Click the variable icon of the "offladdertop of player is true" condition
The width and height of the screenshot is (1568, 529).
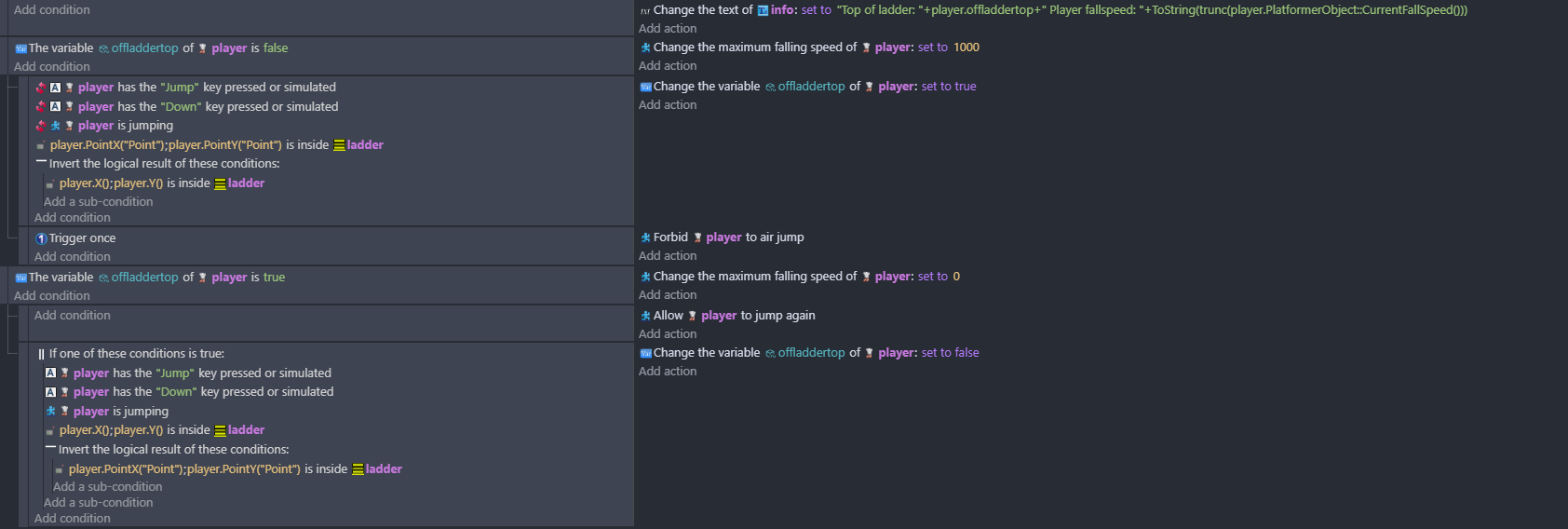pyautogui.click(x=21, y=278)
